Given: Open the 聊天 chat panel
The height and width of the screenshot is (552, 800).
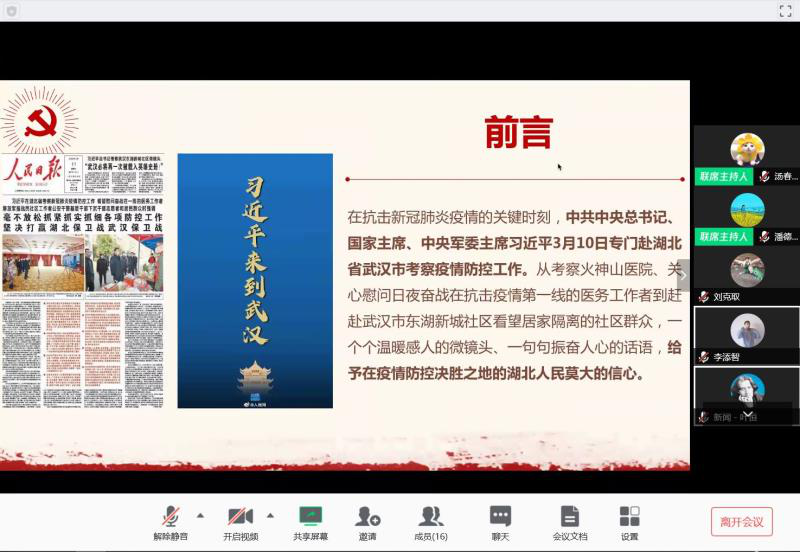Looking at the screenshot, I should pyautogui.click(x=500, y=522).
